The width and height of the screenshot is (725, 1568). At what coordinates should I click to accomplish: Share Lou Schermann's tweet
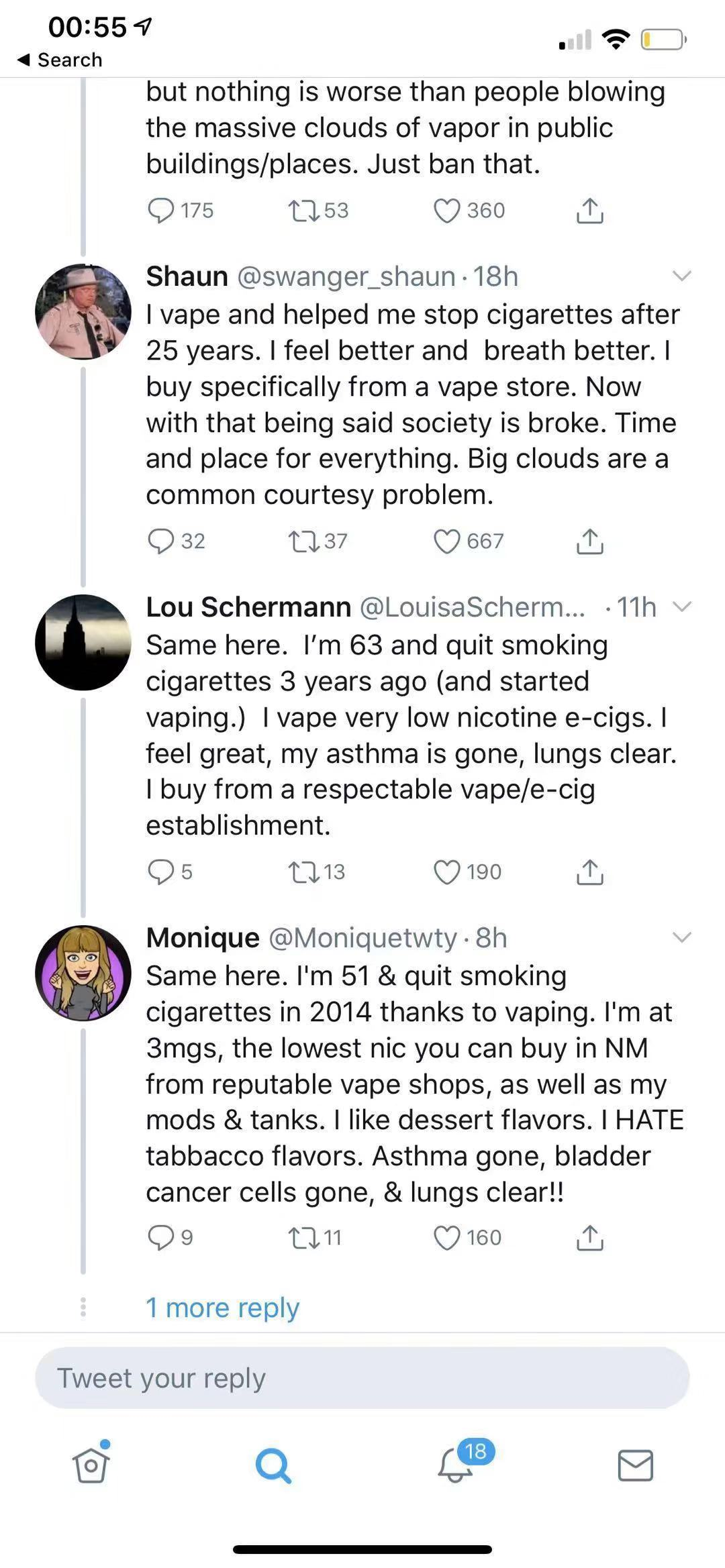click(589, 872)
